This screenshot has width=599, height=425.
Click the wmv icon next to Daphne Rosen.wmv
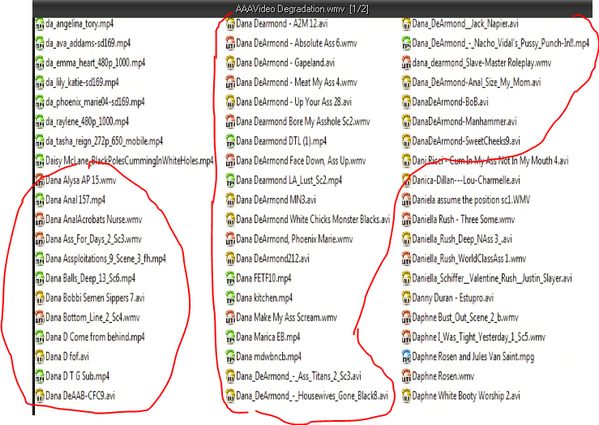tap(406, 376)
